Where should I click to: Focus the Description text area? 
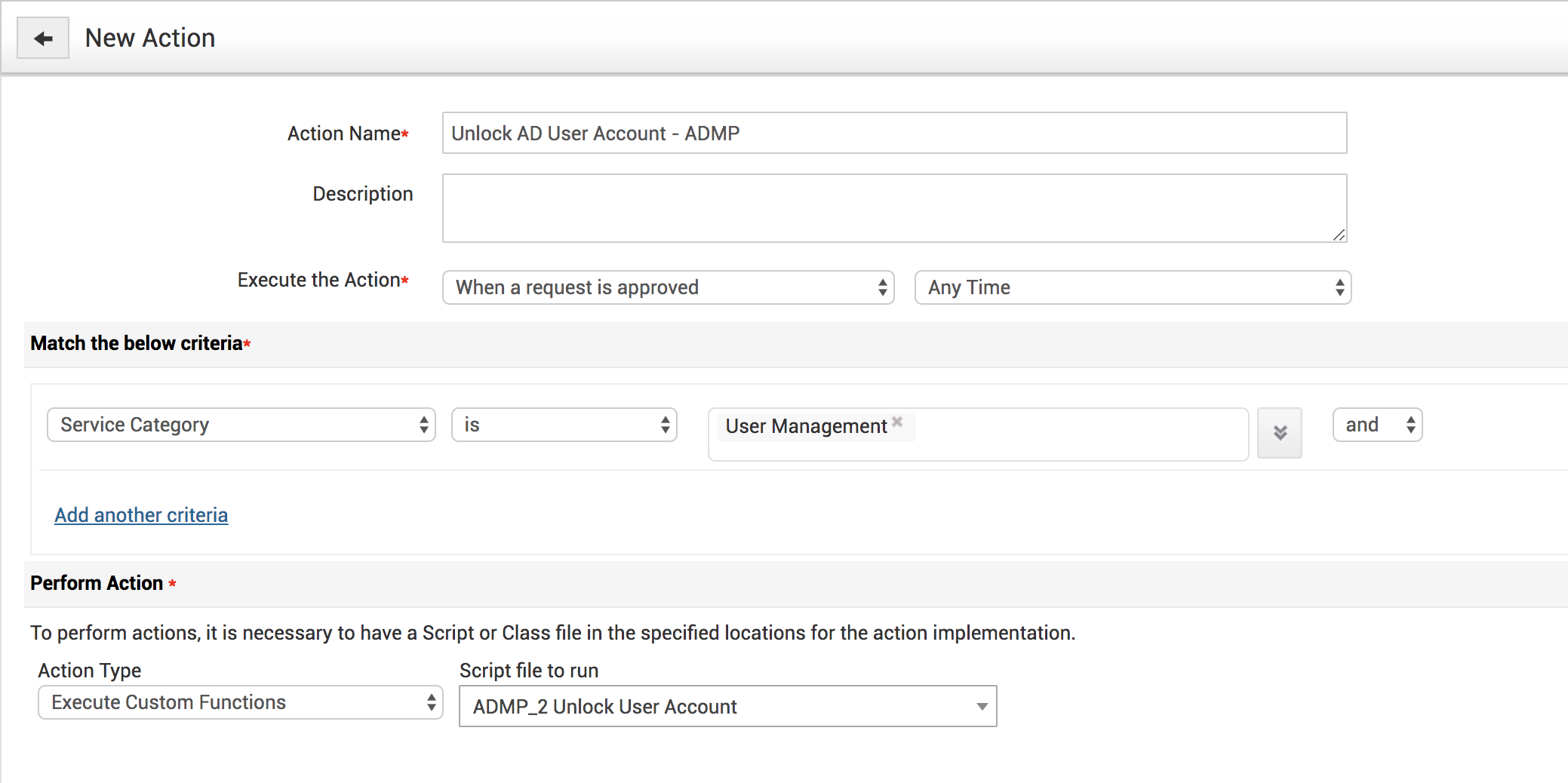pos(894,208)
